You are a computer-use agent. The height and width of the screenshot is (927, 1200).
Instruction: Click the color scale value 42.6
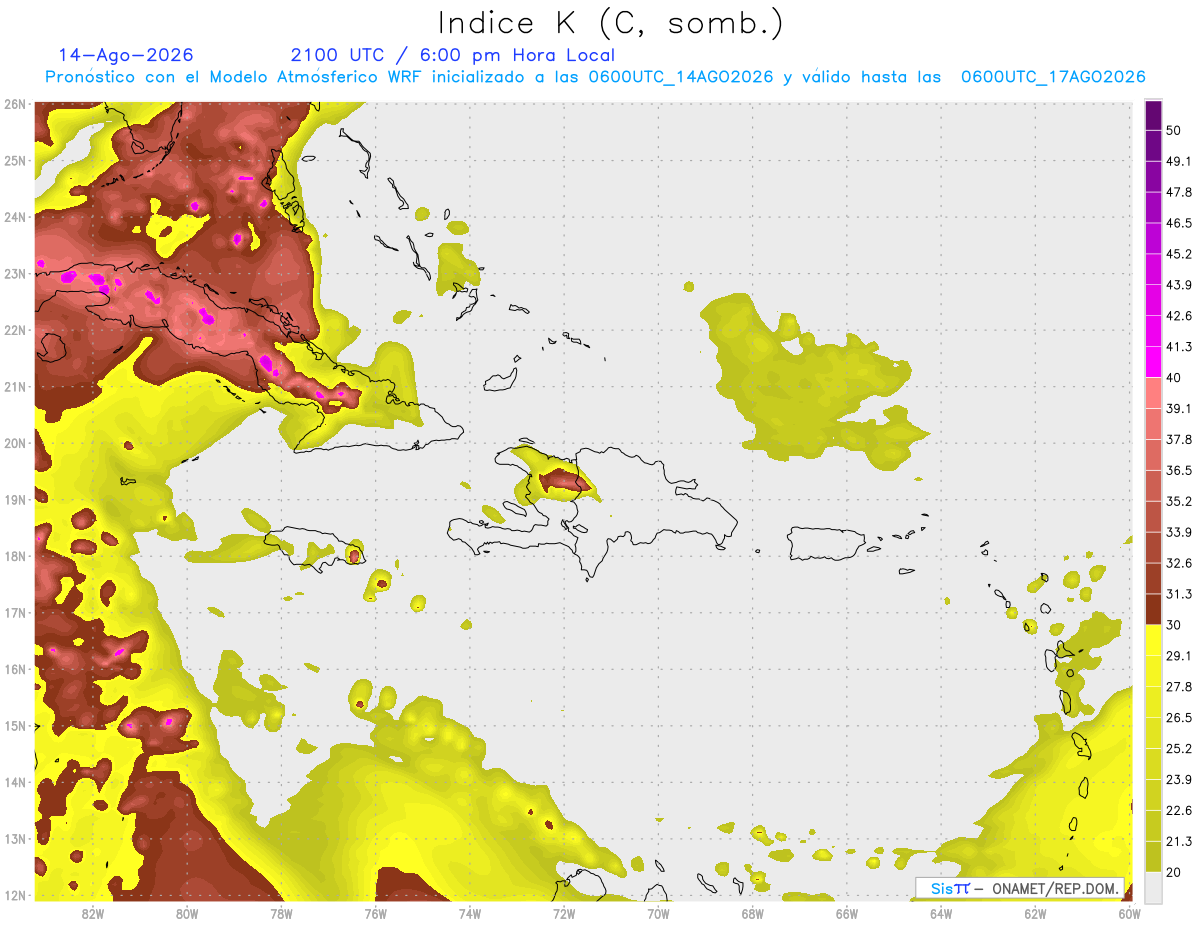1179,316
